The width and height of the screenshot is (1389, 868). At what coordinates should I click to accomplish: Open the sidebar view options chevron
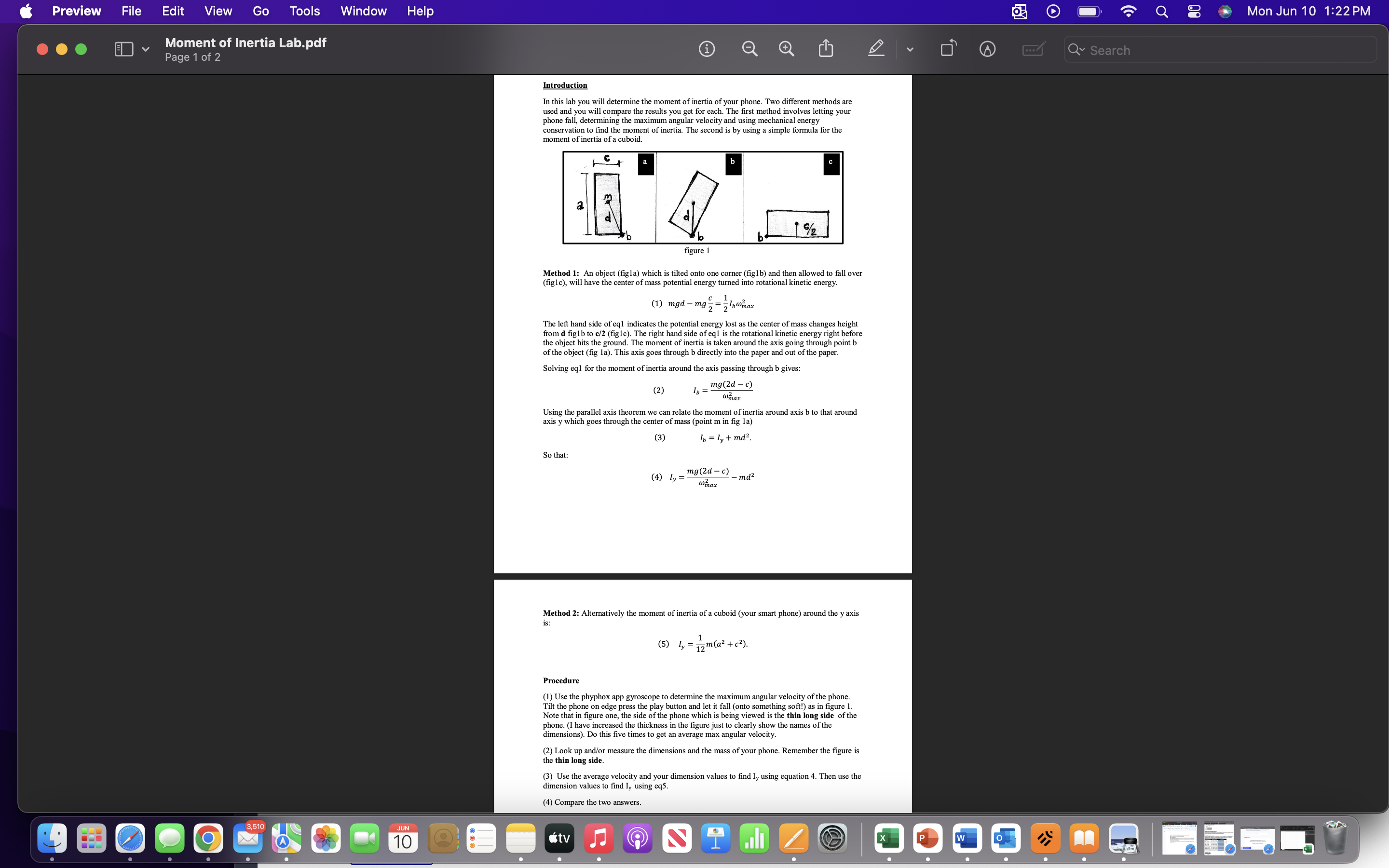145,49
